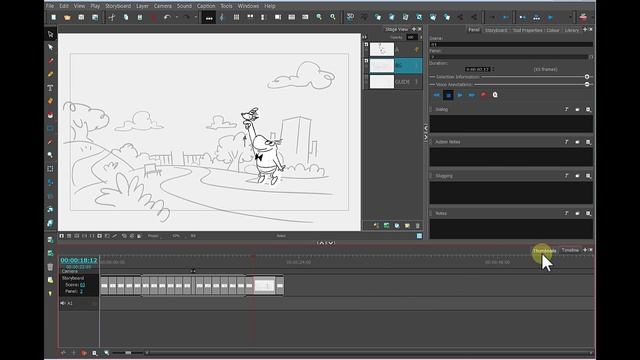Click the 3D toggle icon in toolbar
640x360 pixels.
pos(350,17)
